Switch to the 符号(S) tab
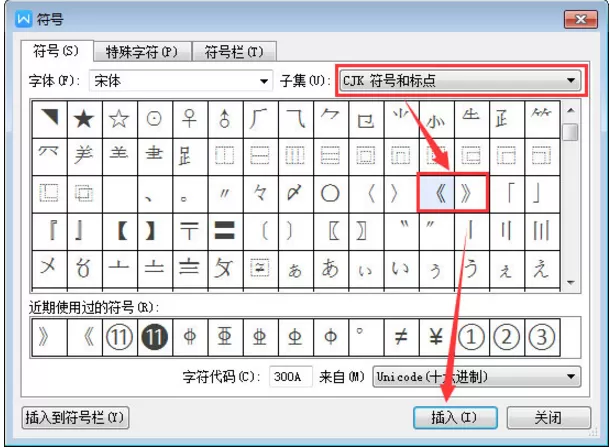The height and width of the screenshot is (448, 610). (x=56, y=51)
